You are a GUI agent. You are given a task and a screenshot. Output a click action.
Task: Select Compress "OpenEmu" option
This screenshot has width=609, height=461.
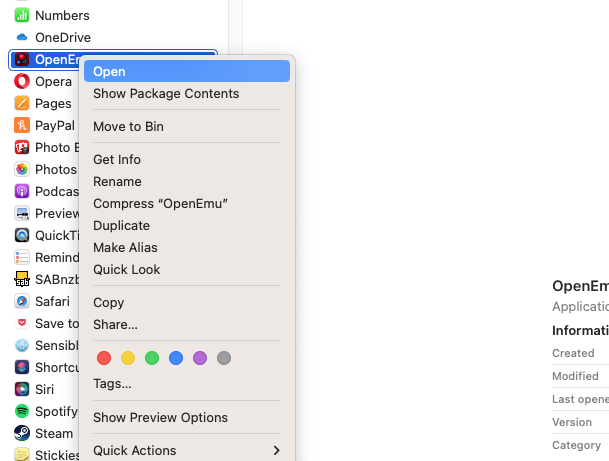187,204
